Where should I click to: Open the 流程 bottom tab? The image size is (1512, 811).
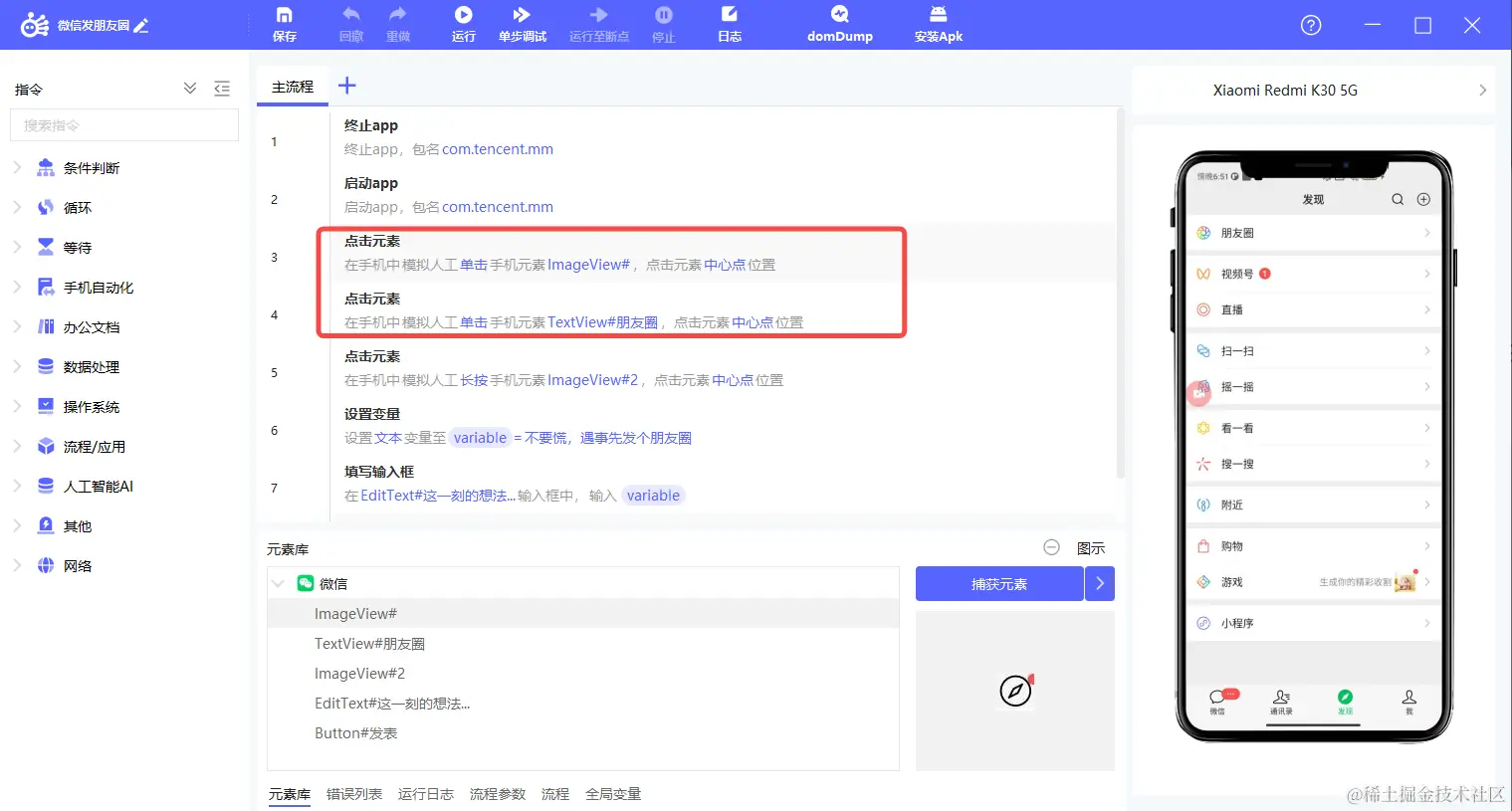(x=555, y=794)
